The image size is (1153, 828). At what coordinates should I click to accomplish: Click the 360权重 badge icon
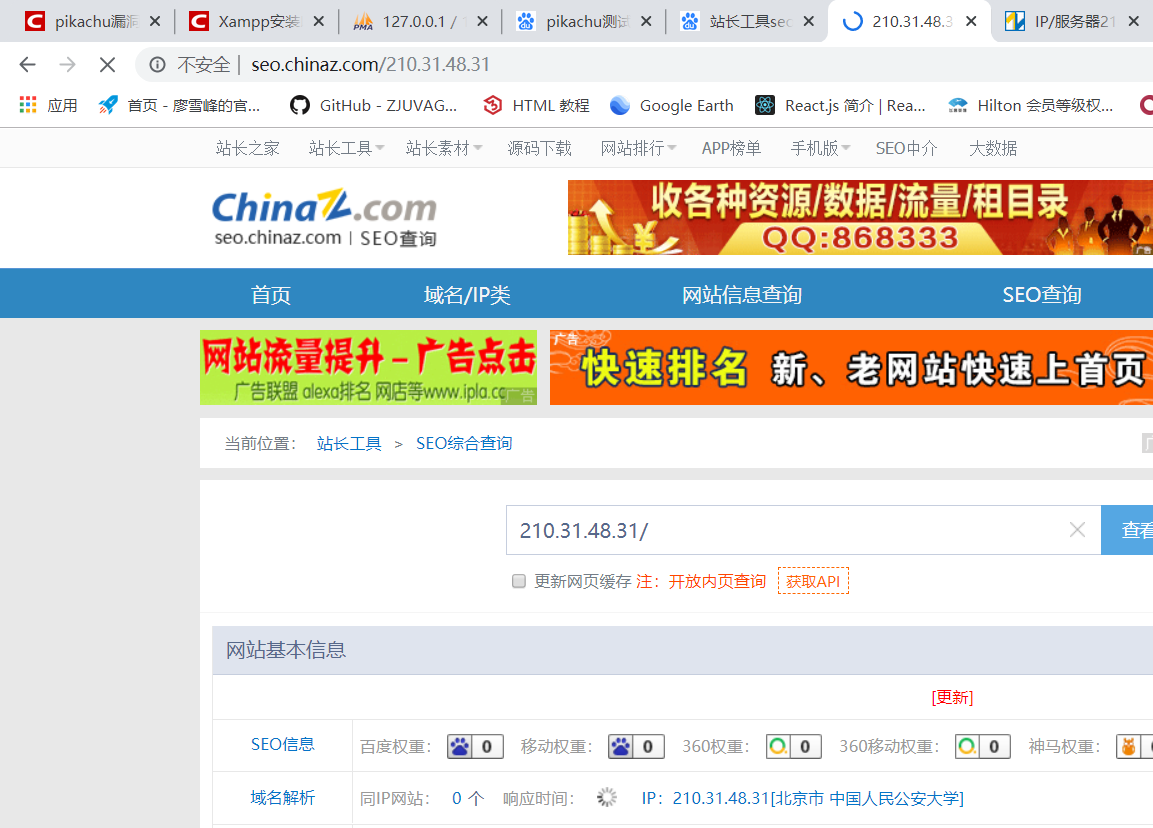[x=793, y=746]
